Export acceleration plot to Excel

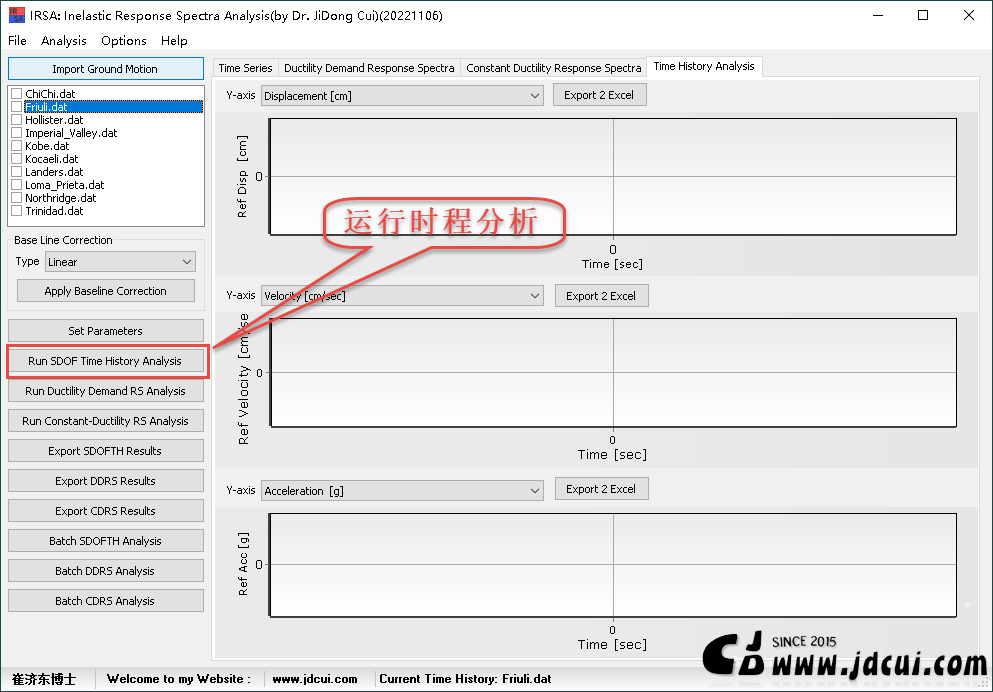[602, 489]
